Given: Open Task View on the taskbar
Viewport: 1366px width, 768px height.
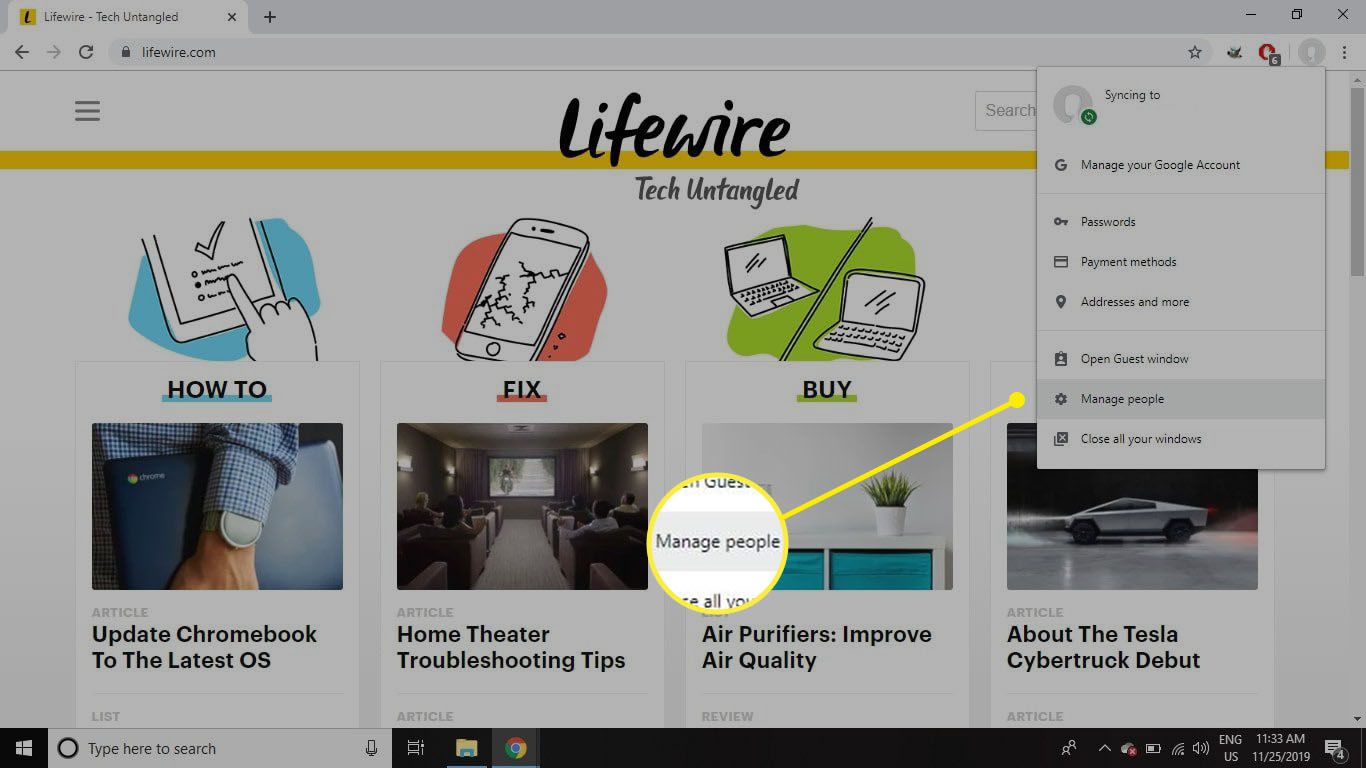Looking at the screenshot, I should coord(416,748).
